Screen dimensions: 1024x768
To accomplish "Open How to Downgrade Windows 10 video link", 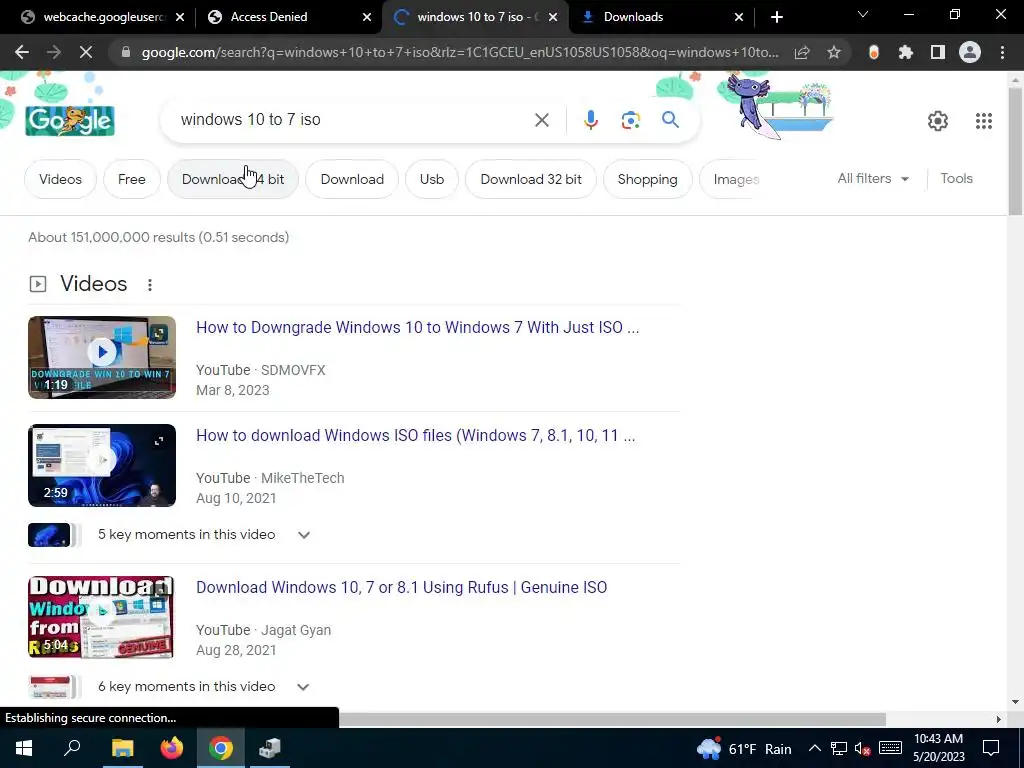I will point(417,328).
